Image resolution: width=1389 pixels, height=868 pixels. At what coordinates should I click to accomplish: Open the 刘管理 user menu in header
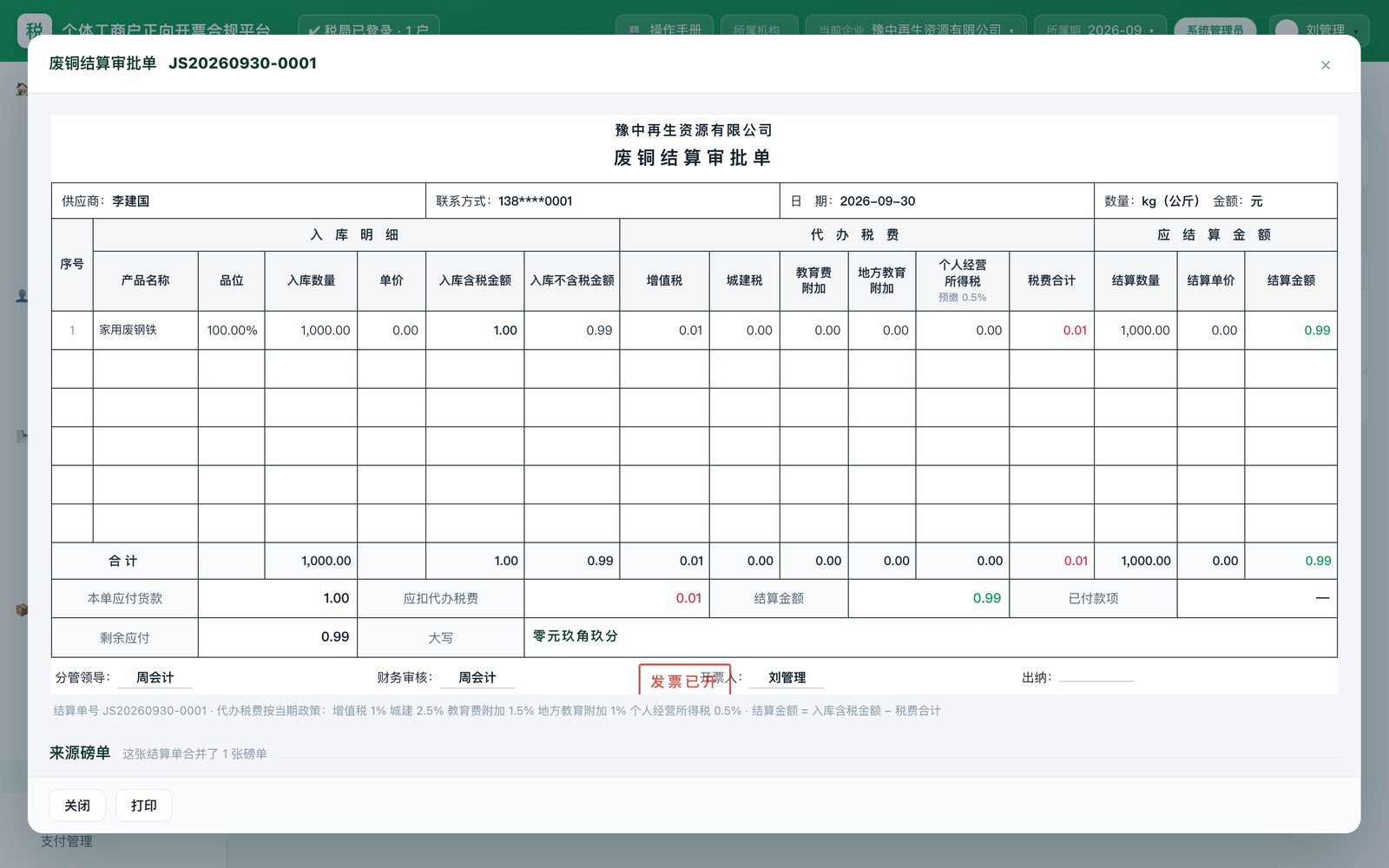(x=1319, y=30)
